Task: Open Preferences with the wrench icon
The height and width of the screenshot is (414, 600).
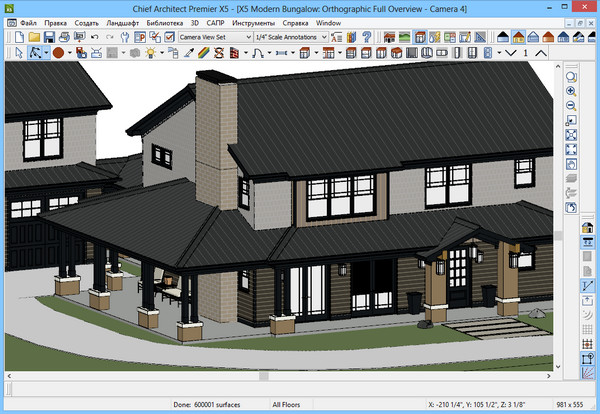Action: pyautogui.click(x=125, y=37)
